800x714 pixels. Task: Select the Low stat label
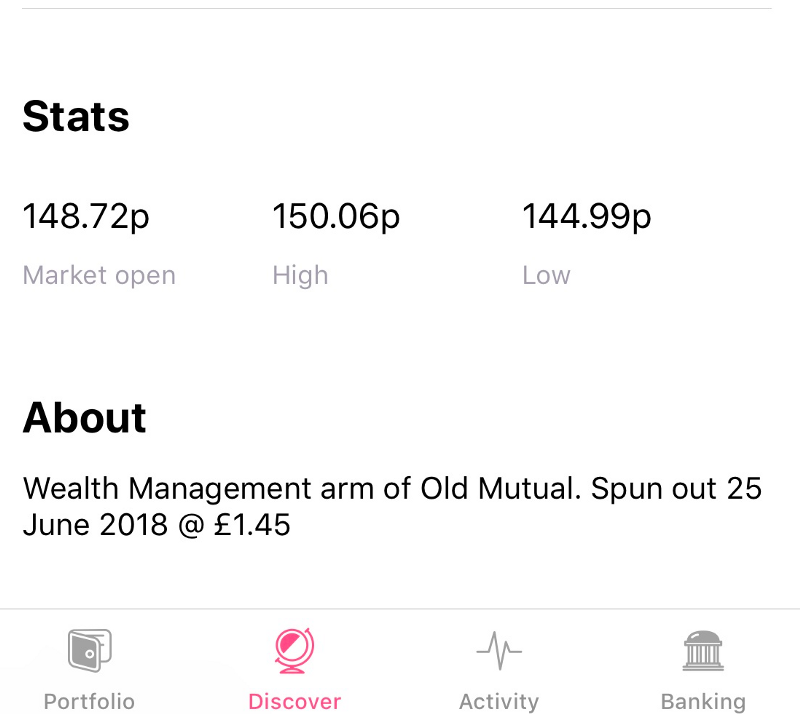546,276
